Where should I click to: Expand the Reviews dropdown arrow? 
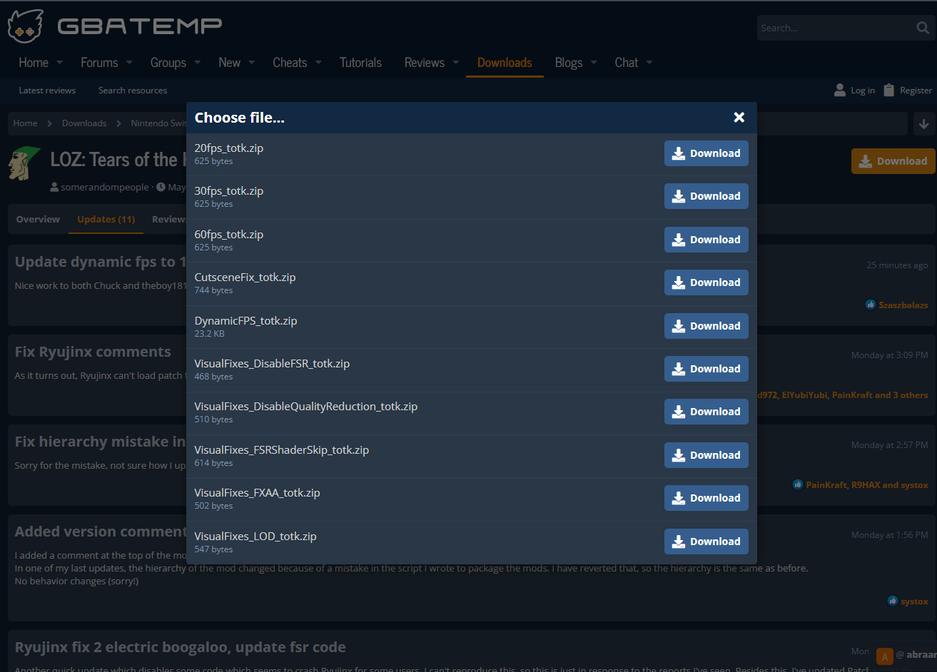[456, 63]
